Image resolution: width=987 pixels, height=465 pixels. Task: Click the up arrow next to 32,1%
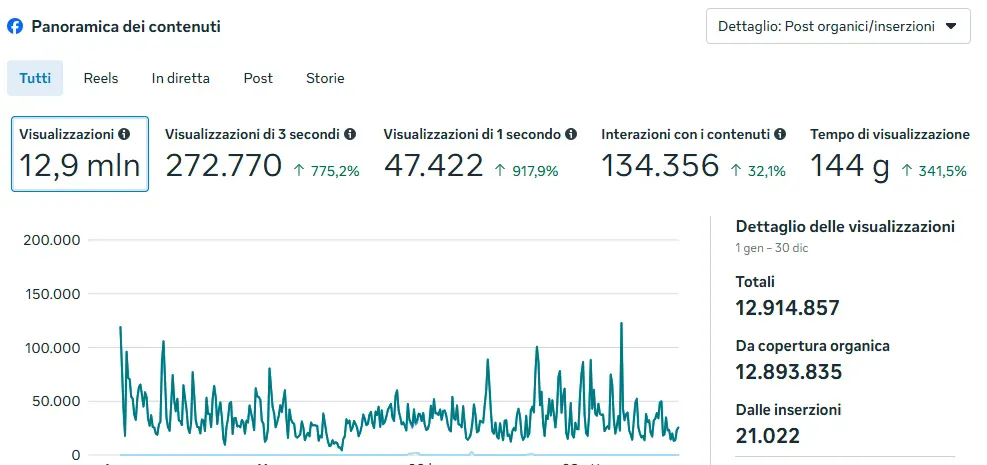pos(736,171)
